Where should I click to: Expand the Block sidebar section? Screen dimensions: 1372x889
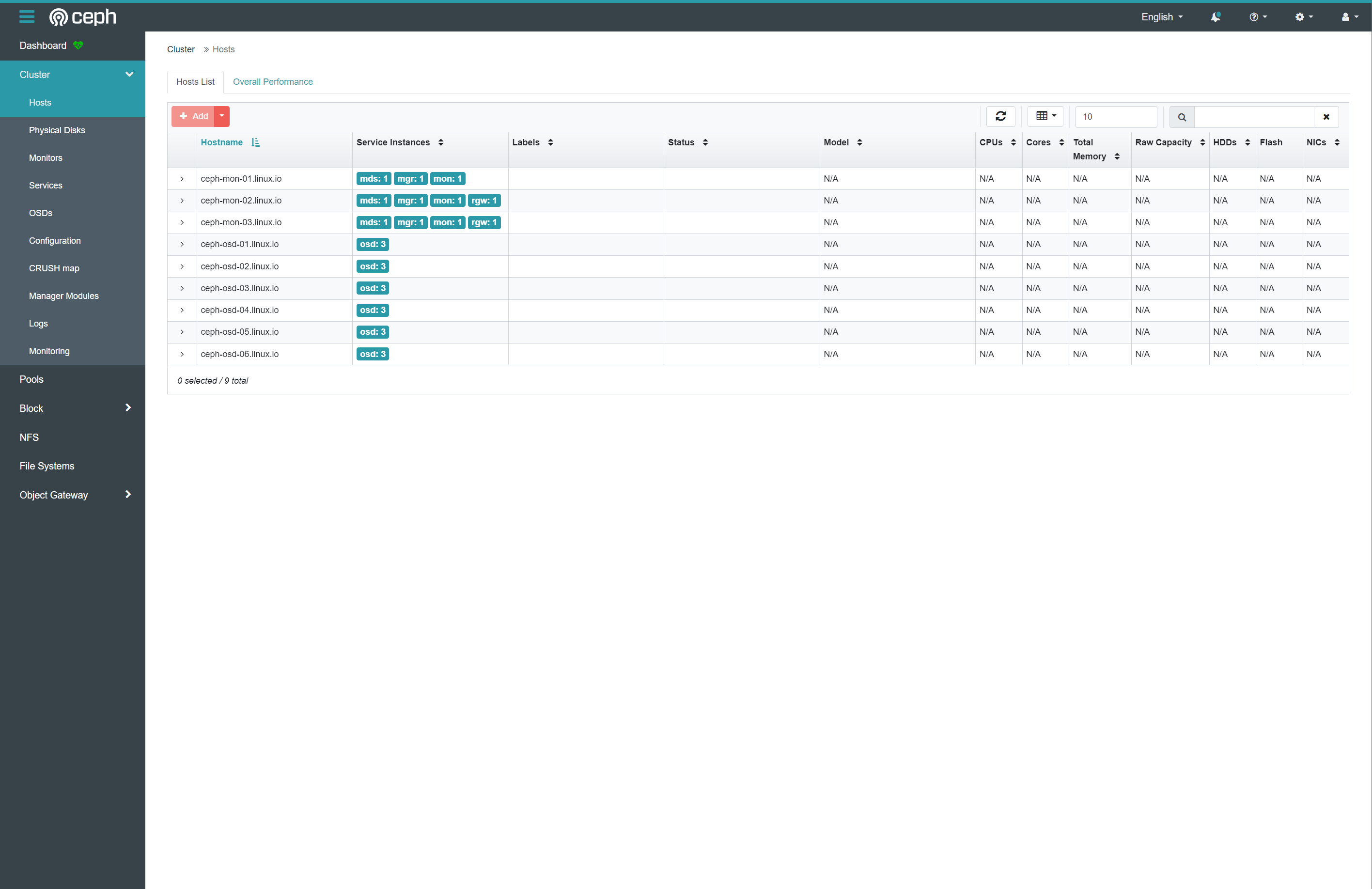(73, 408)
